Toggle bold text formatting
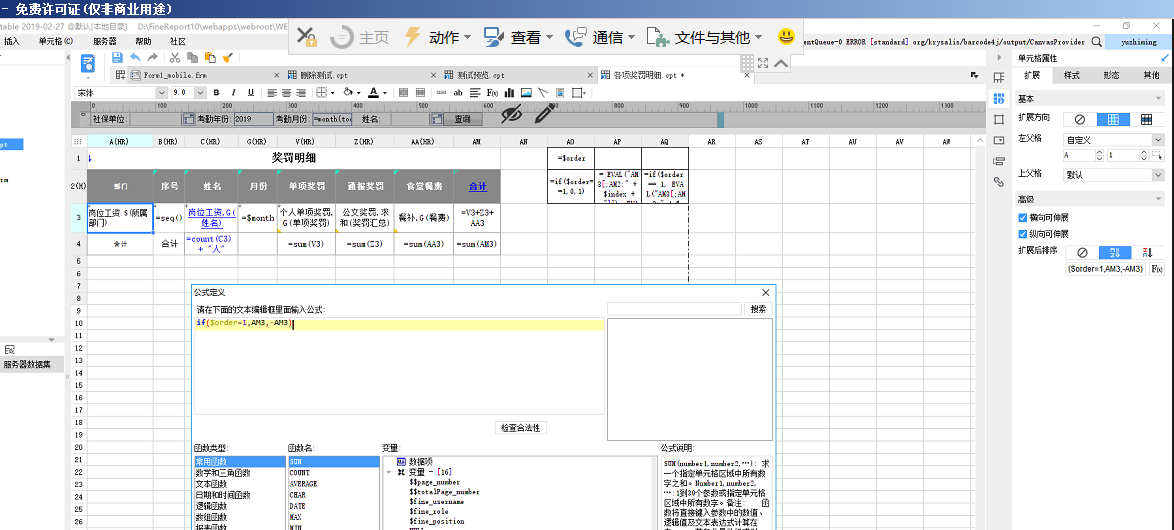Screen dimensions: 1174x530 tap(216, 93)
